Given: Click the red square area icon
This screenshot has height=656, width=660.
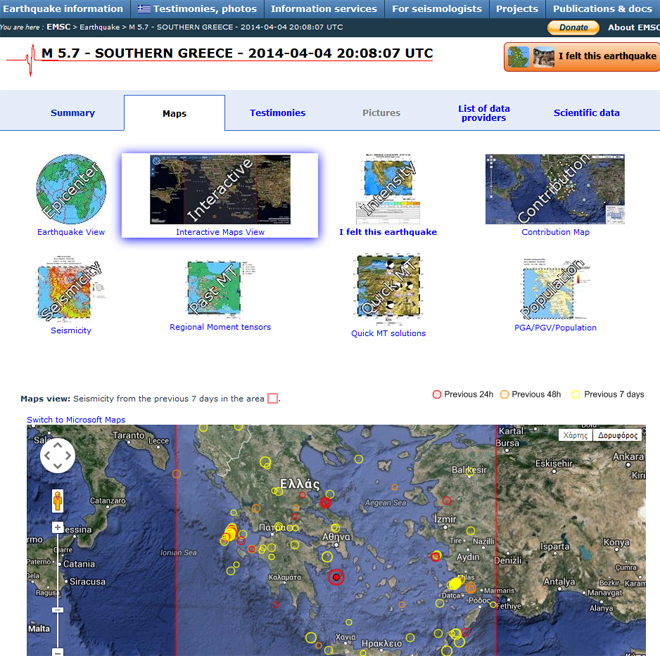Looking at the screenshot, I should pos(273,398).
